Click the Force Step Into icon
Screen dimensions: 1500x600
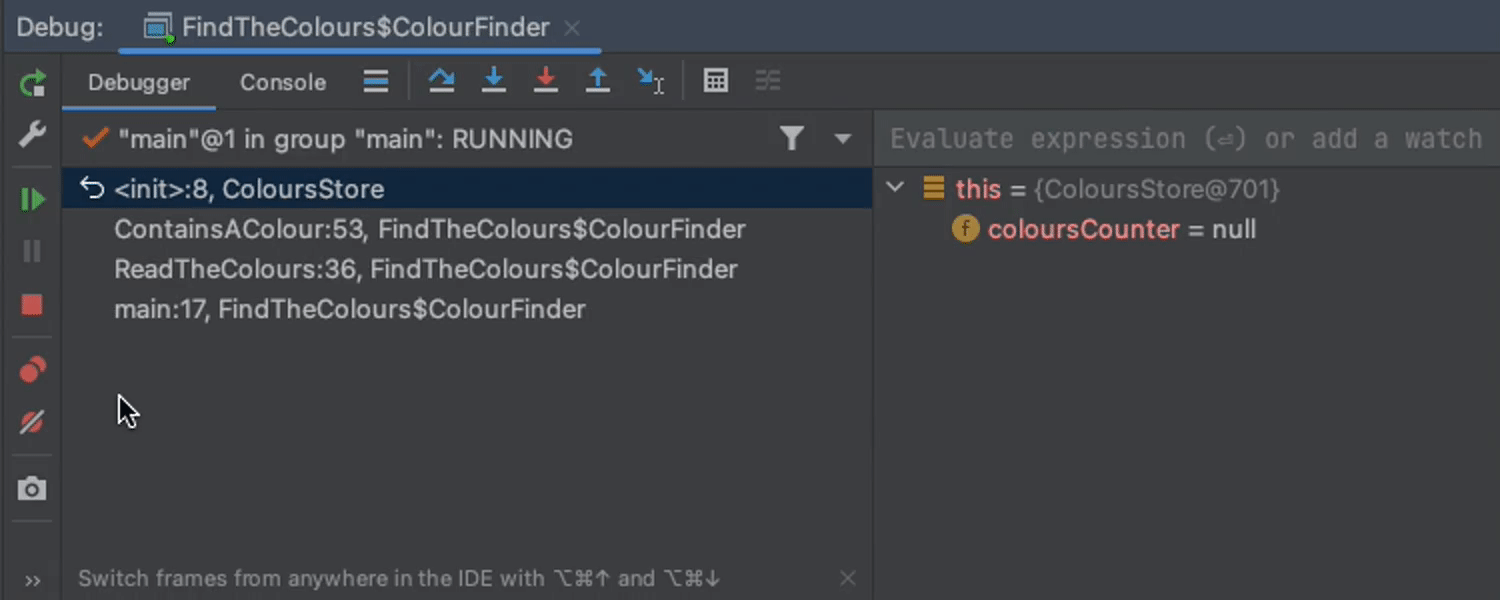(545, 82)
